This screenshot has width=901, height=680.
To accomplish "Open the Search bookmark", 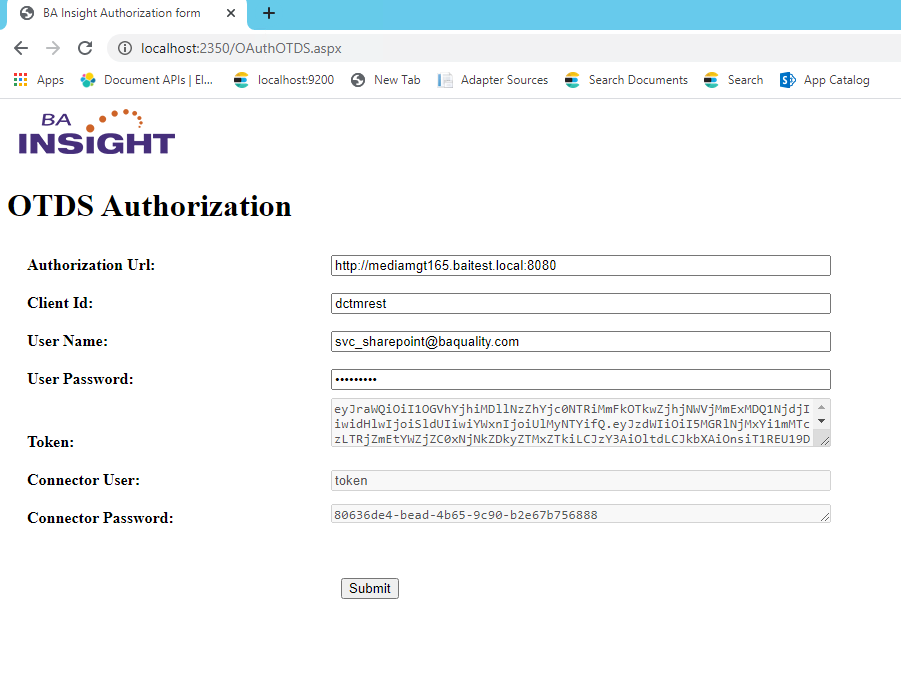I will [x=734, y=80].
